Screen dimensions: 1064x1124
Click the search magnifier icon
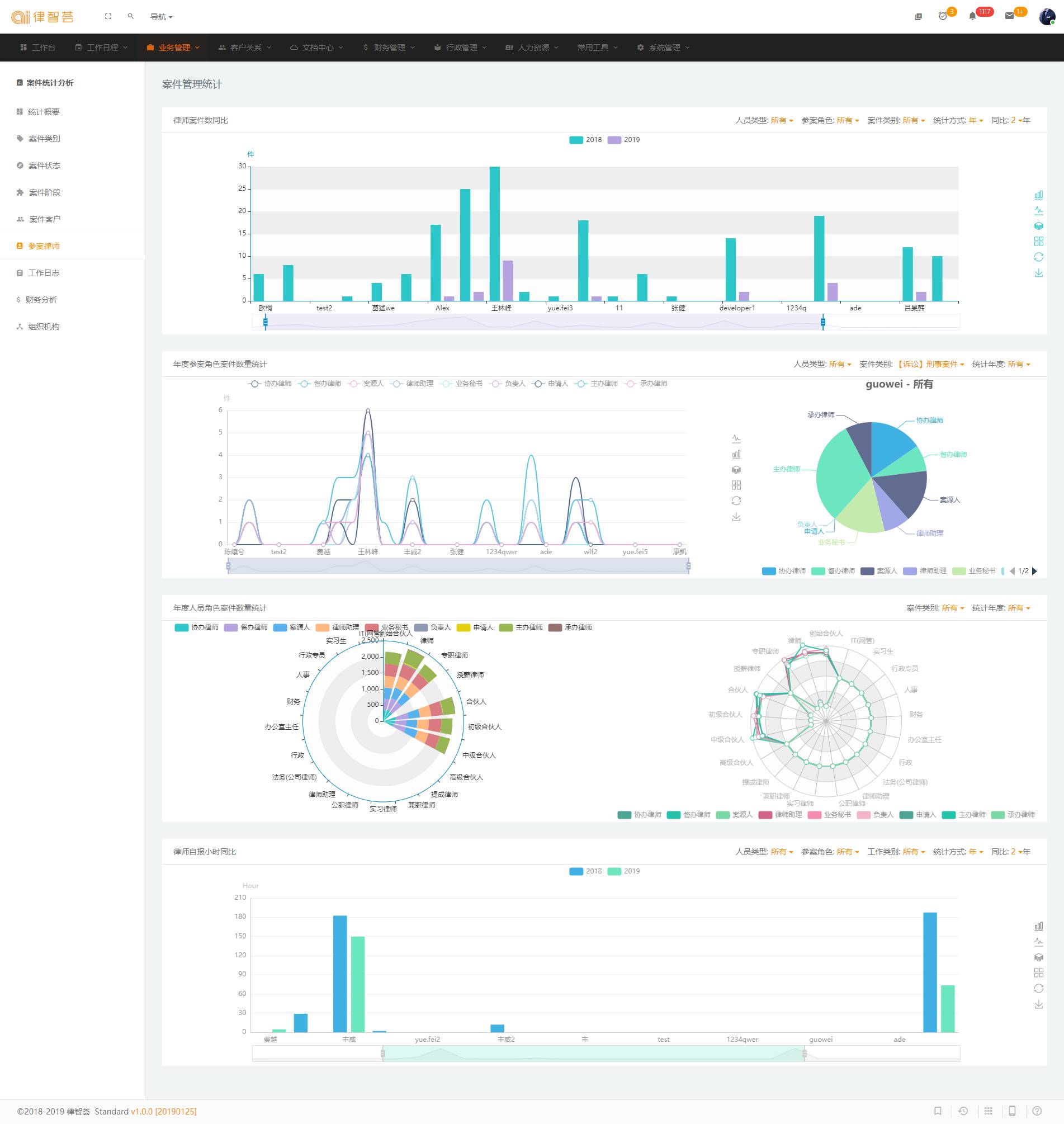131,16
